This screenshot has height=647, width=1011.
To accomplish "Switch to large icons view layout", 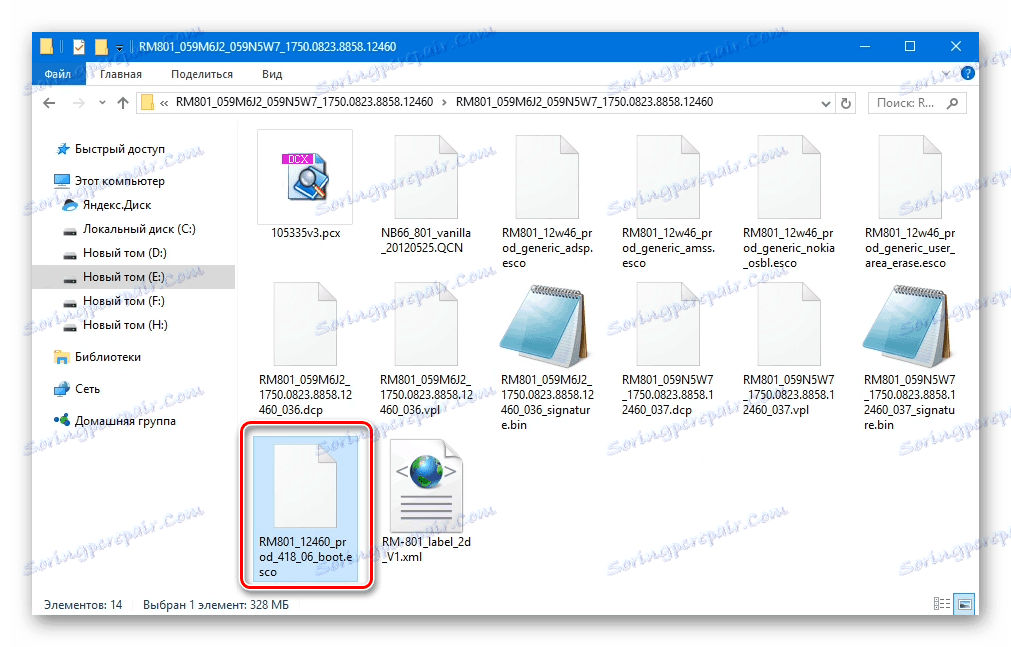I will point(965,604).
